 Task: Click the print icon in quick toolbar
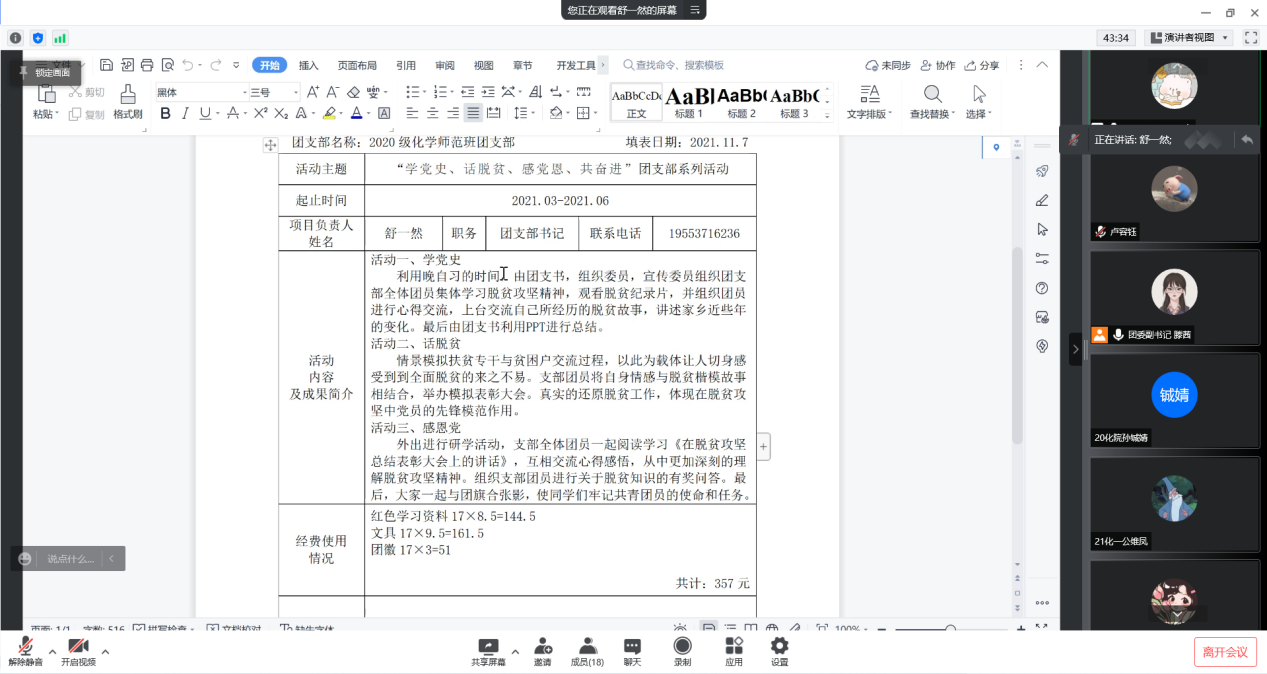point(147,65)
